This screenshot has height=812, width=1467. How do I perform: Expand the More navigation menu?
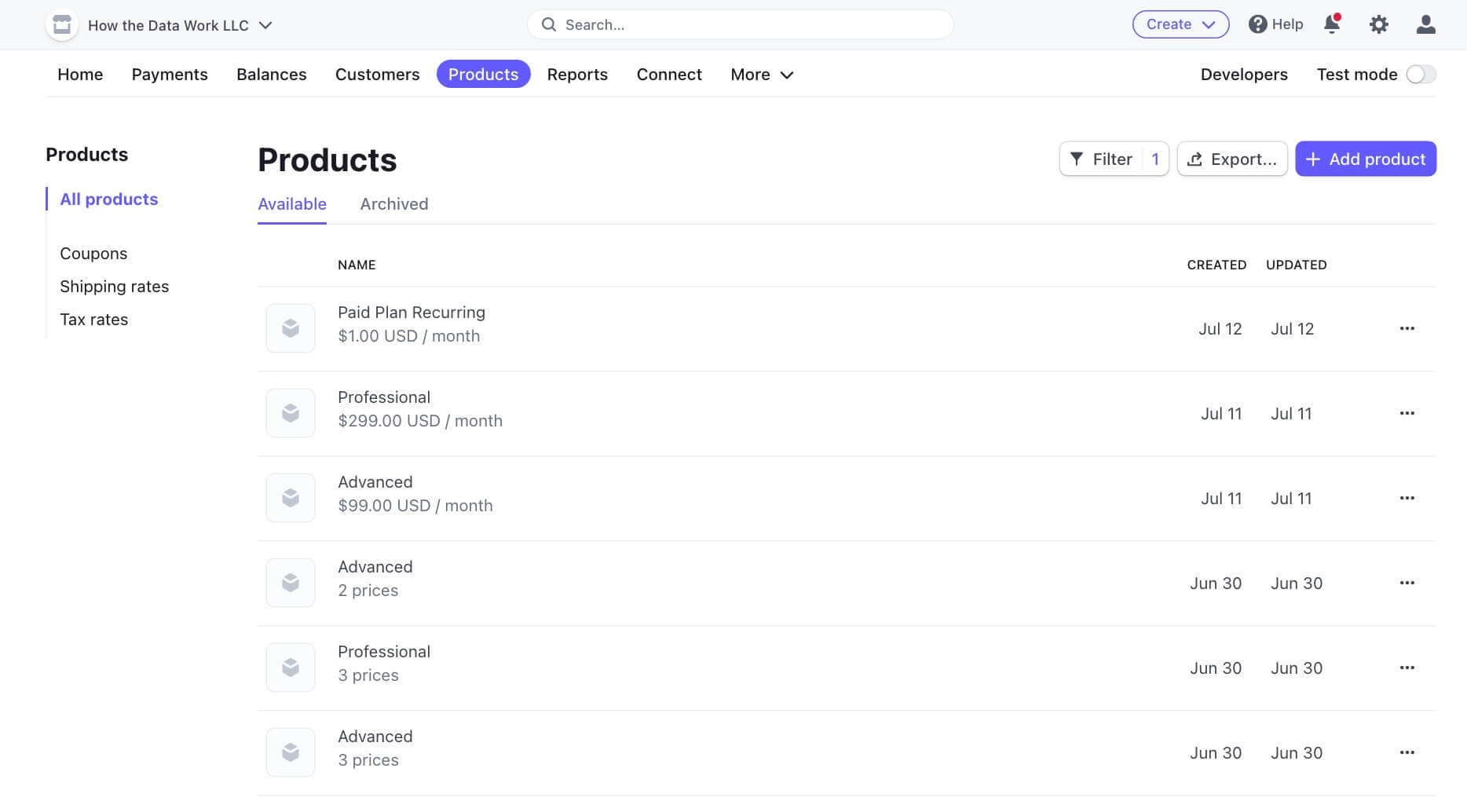pos(762,75)
